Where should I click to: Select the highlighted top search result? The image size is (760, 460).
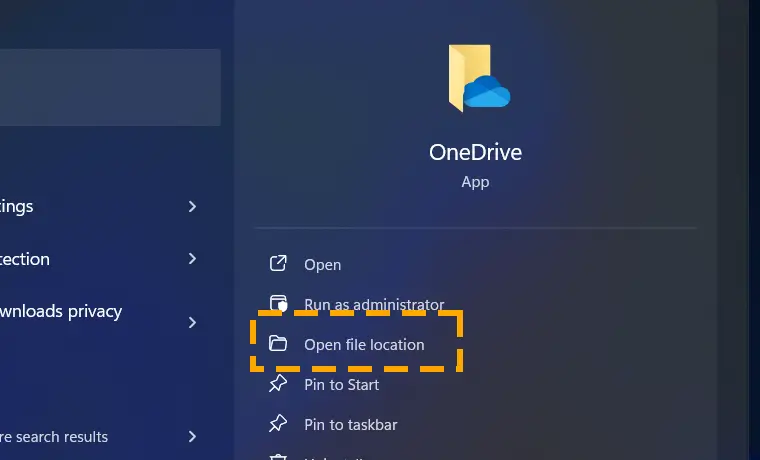click(111, 87)
